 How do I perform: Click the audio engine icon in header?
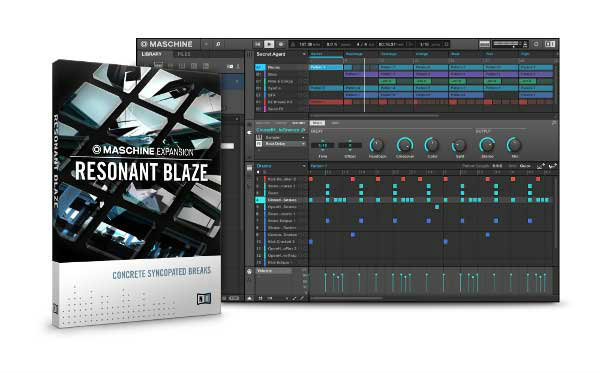click(x=536, y=44)
